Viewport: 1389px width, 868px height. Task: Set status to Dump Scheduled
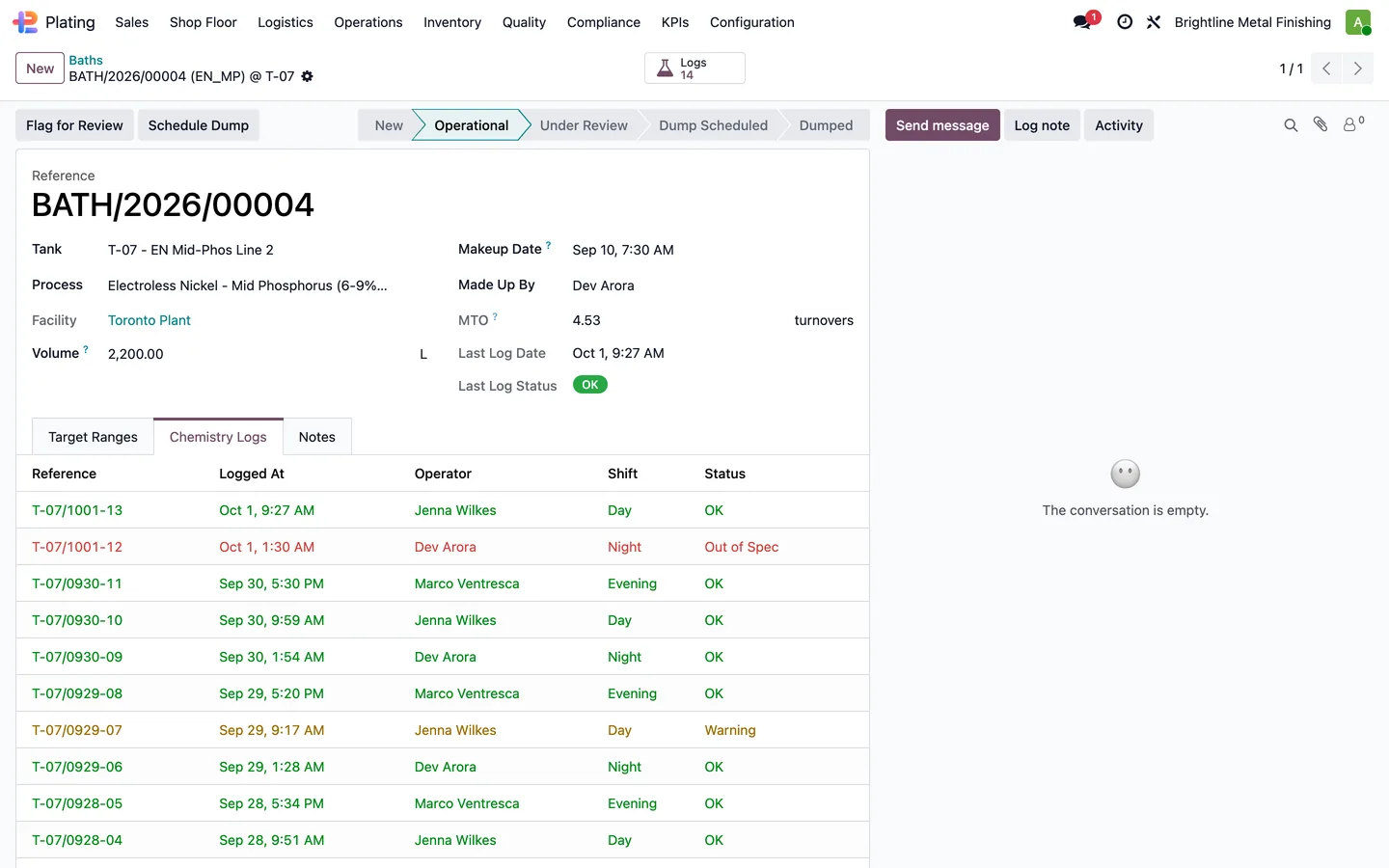point(713,125)
